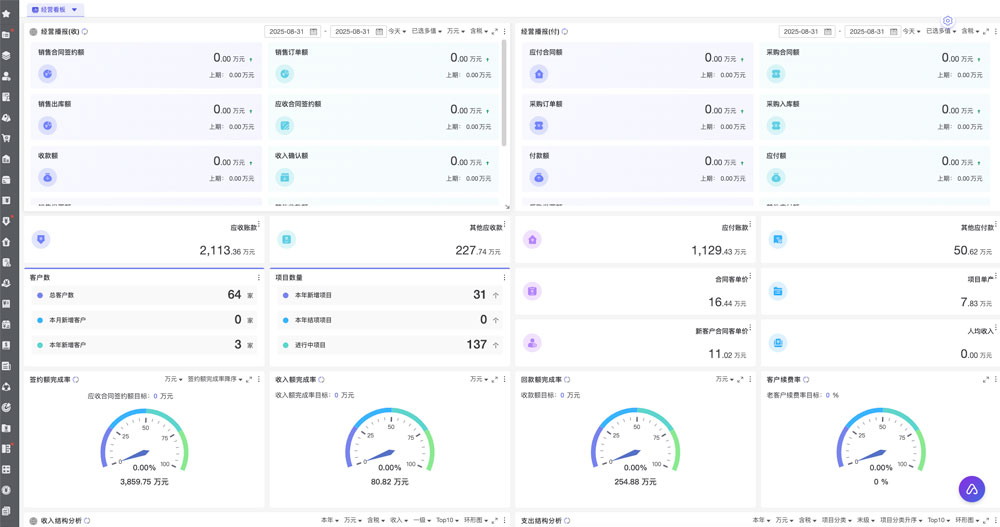Click the 经营播报(收) panel scrollbar

(x=503, y=90)
